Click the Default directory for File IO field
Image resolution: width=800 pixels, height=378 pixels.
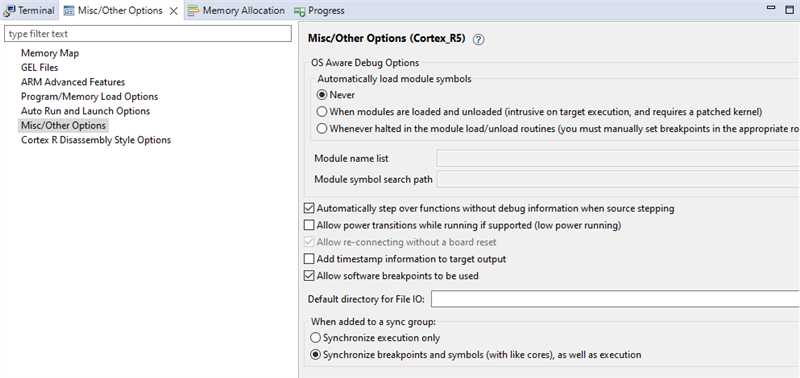615,299
